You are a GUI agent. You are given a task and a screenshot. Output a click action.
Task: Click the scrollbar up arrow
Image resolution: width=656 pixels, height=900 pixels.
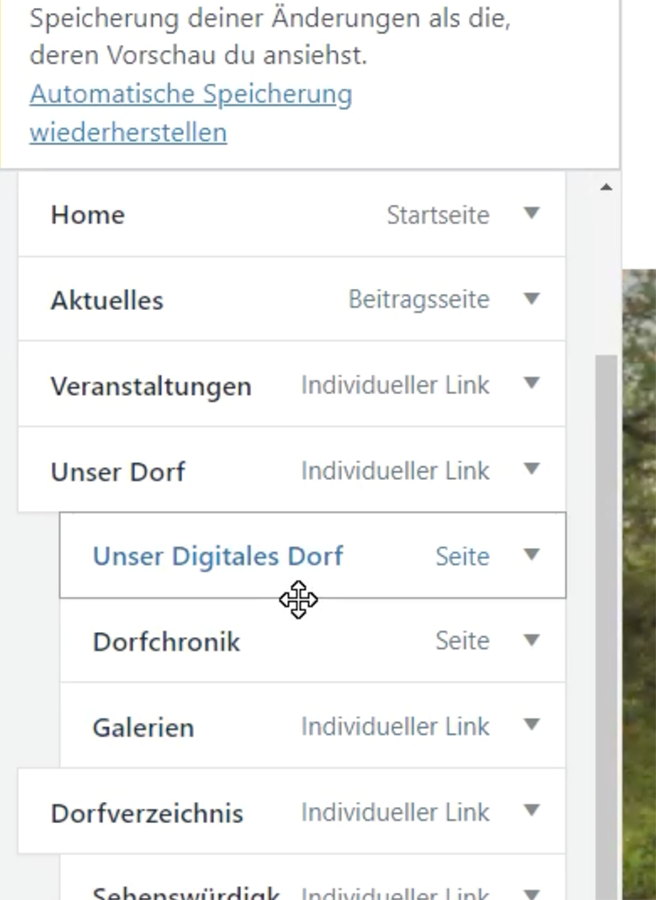606,187
